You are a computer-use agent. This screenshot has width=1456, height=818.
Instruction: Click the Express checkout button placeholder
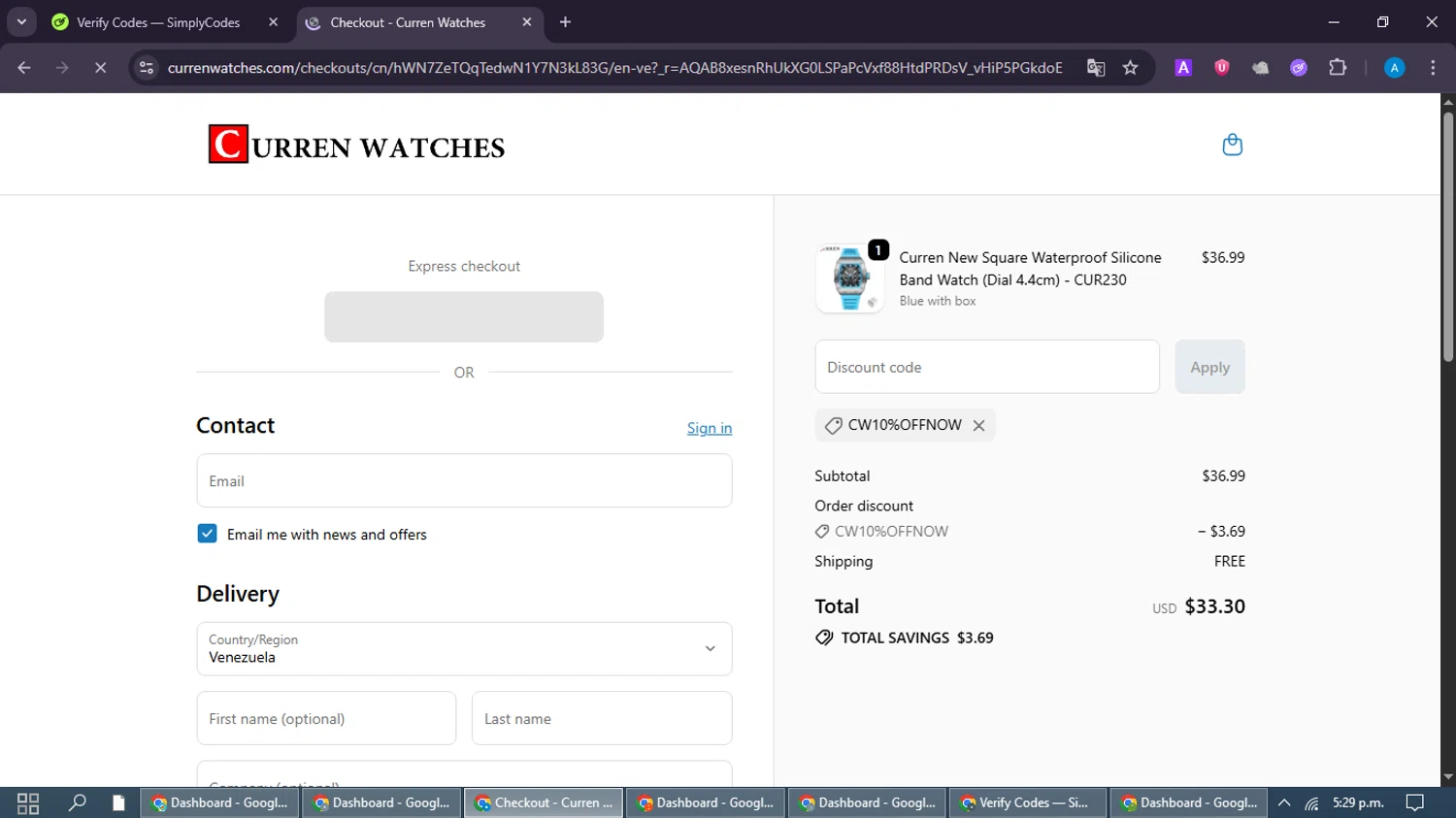tap(464, 317)
